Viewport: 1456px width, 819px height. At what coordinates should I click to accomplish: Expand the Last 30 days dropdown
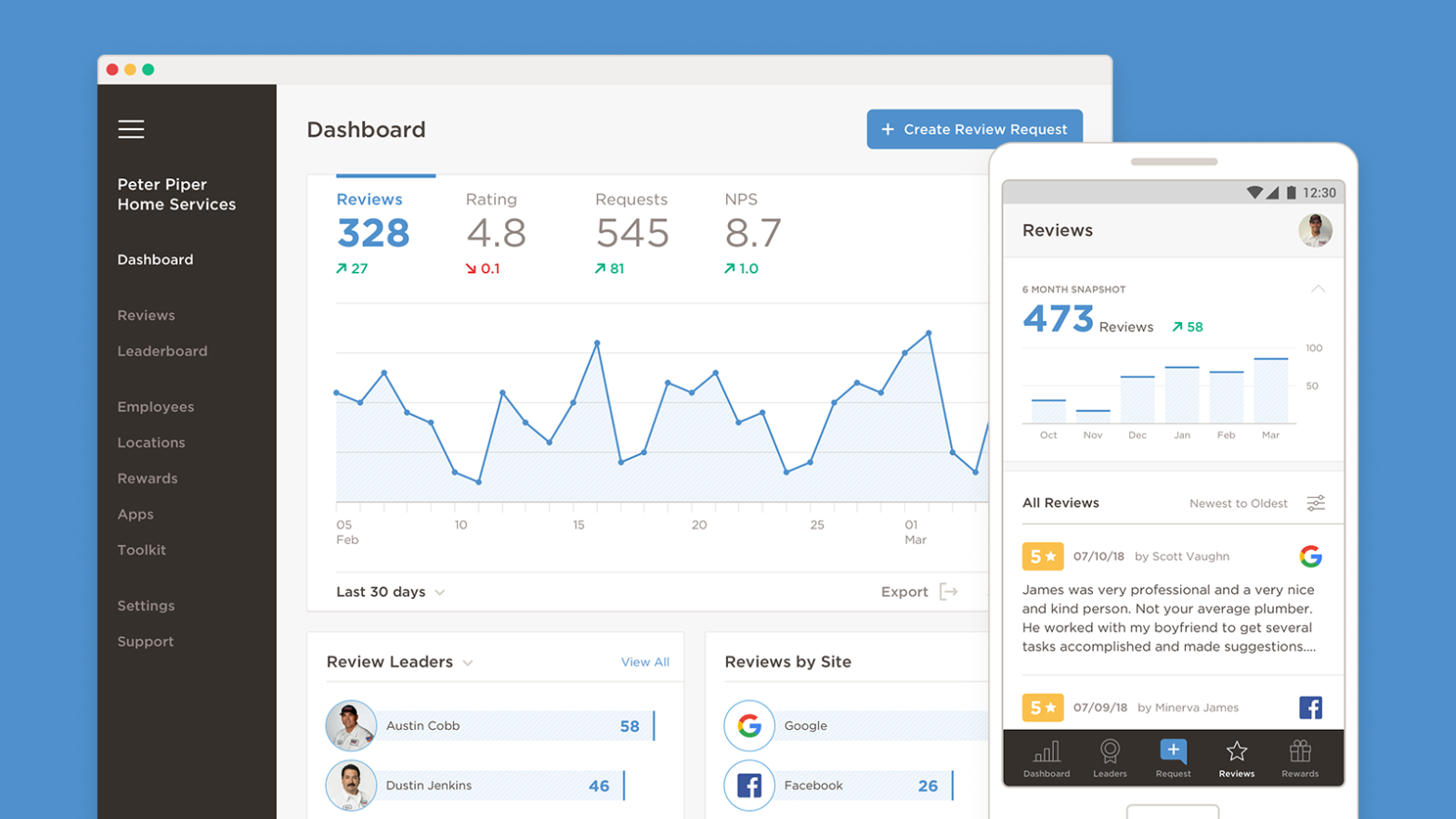pyautogui.click(x=391, y=591)
